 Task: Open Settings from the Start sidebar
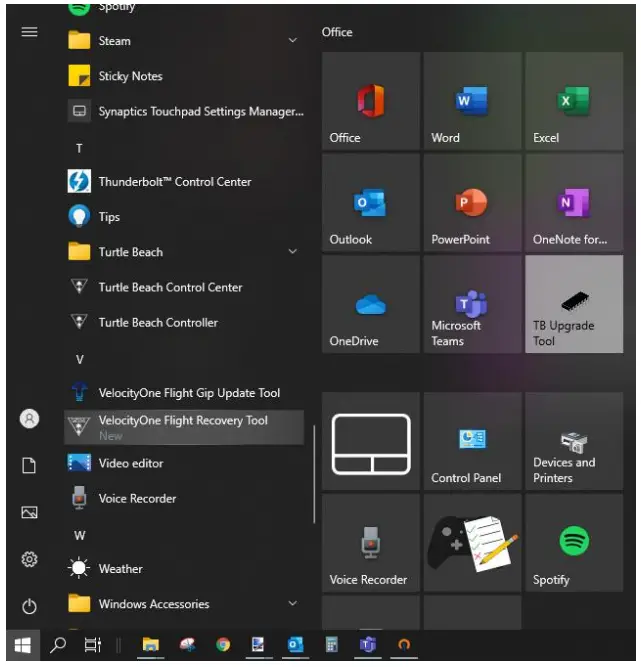click(29, 559)
